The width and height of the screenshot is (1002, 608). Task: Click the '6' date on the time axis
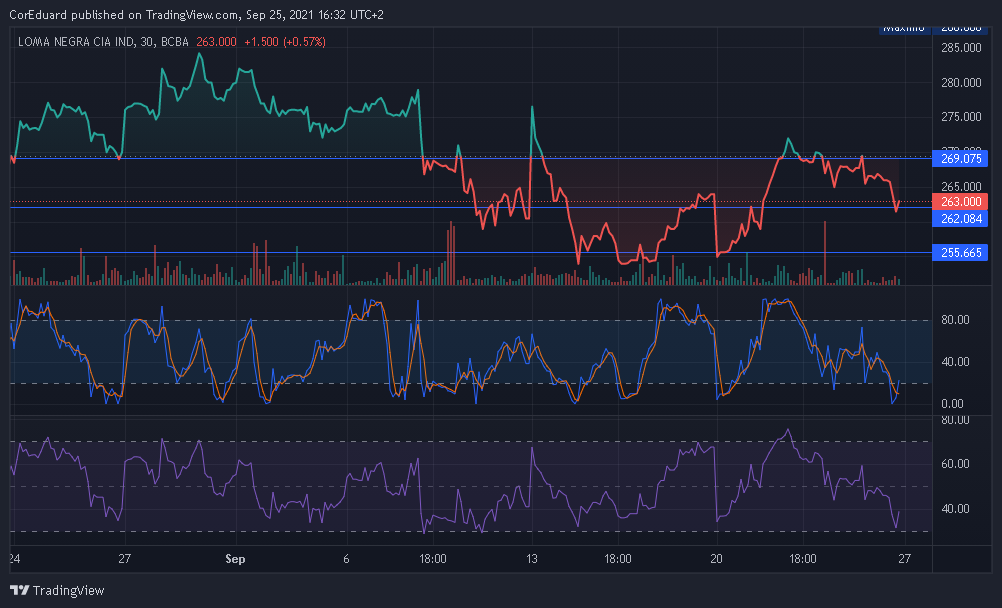point(346,558)
